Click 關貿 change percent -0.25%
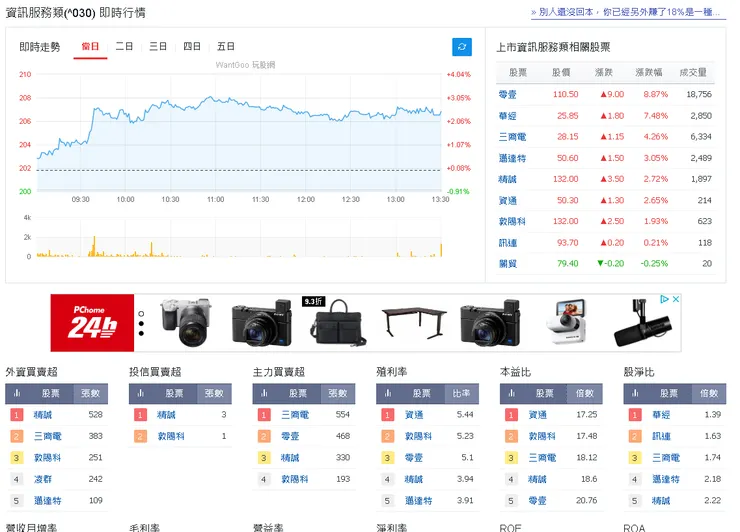The width and height of the screenshot is (740, 532). pyautogui.click(x=654, y=263)
